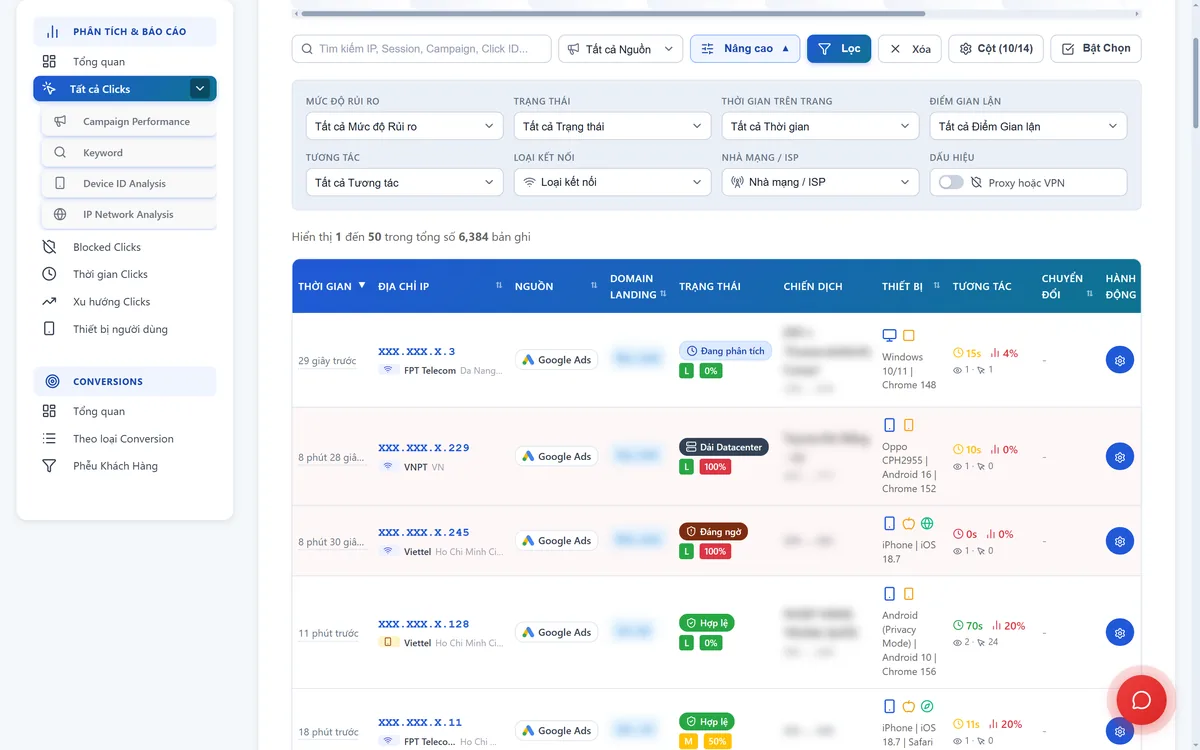The width and height of the screenshot is (1200, 750).
Task: Click the Thời gian Clicks clock icon
Action: [49, 274]
